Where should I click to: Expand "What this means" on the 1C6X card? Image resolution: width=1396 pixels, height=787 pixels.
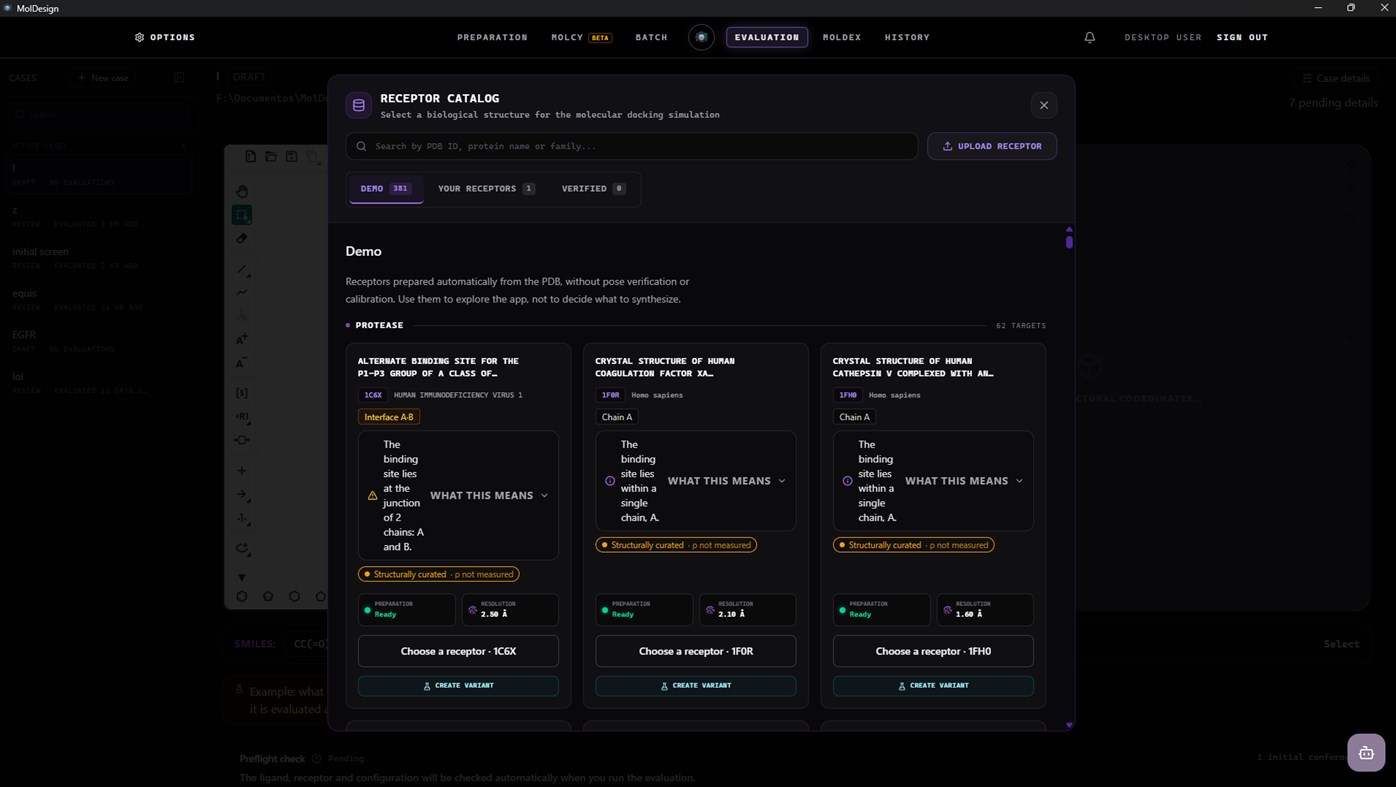pos(489,496)
